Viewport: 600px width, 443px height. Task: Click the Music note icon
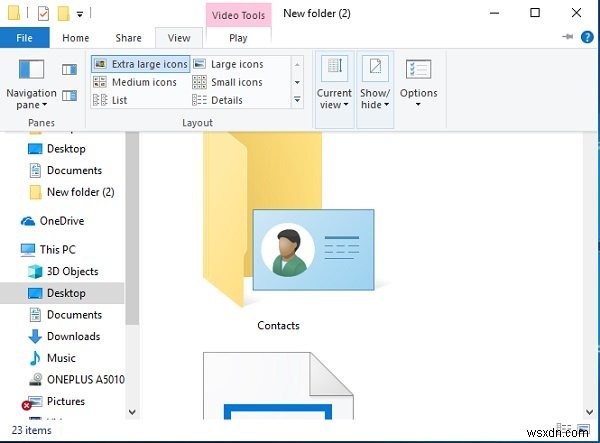[x=35, y=358]
